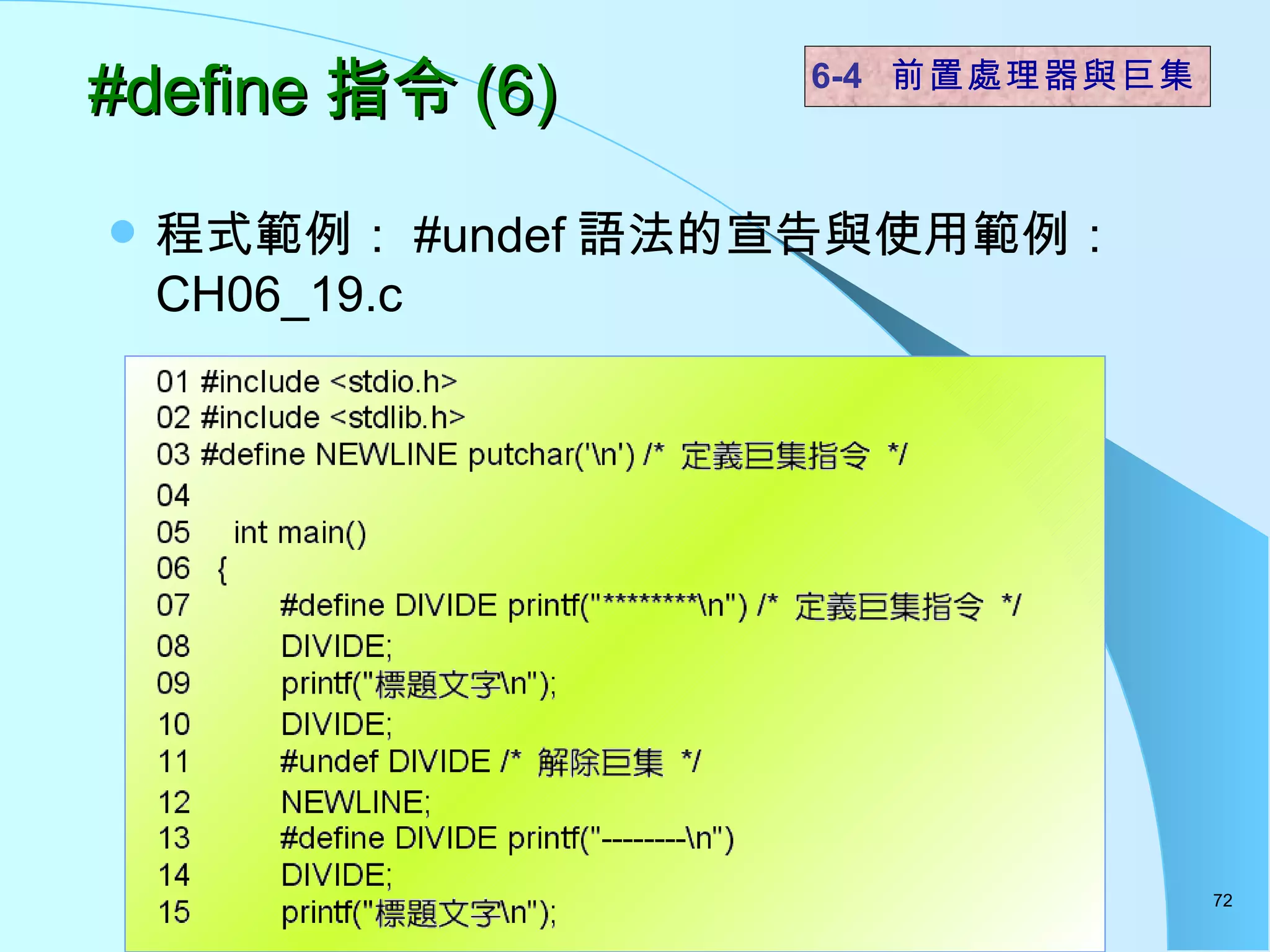Click the comment '解除巨集' on line 11
The height and width of the screenshot is (952, 1270).
click(x=600, y=762)
